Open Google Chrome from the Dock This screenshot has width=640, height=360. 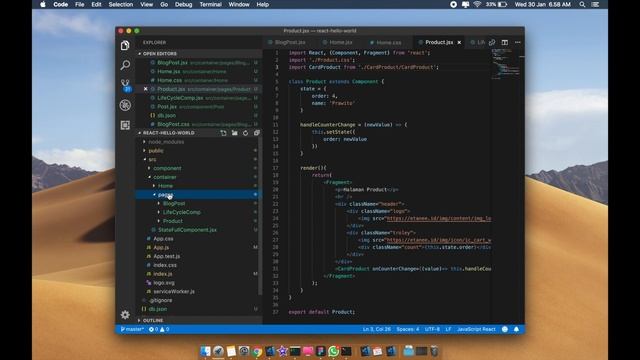257,351
